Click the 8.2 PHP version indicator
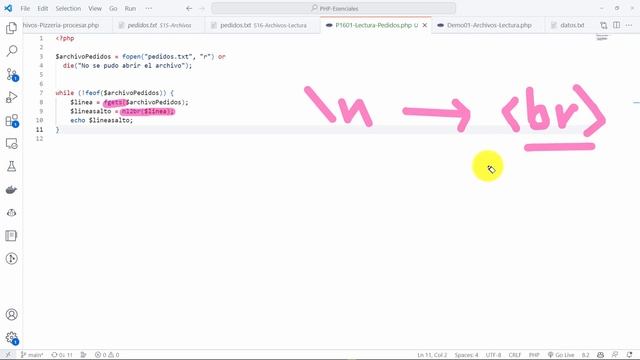 (x=585, y=355)
